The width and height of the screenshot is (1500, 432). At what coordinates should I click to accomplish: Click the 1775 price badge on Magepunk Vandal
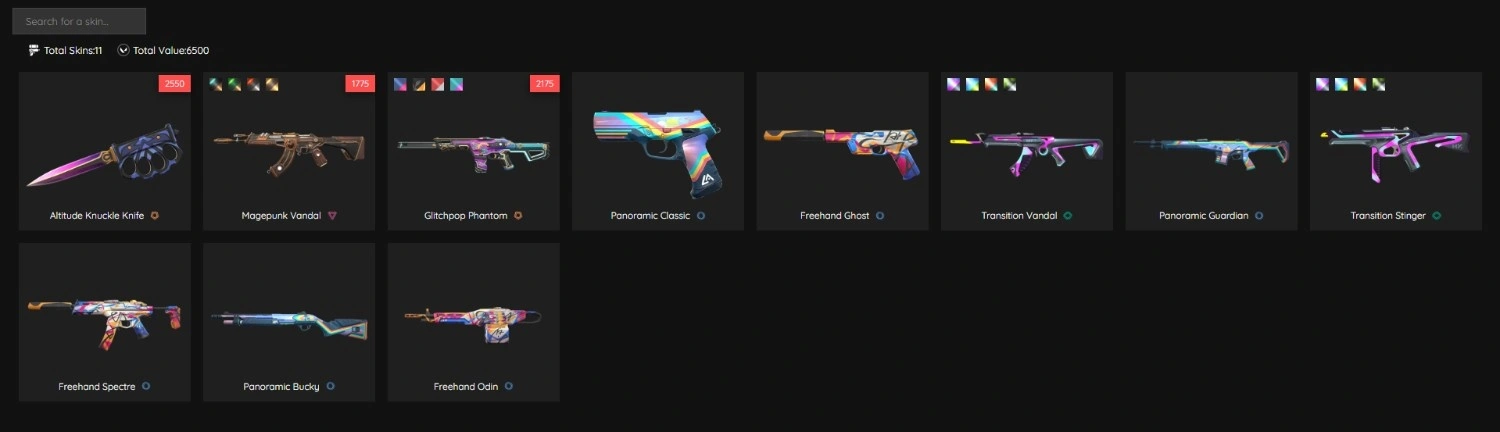pyautogui.click(x=360, y=84)
